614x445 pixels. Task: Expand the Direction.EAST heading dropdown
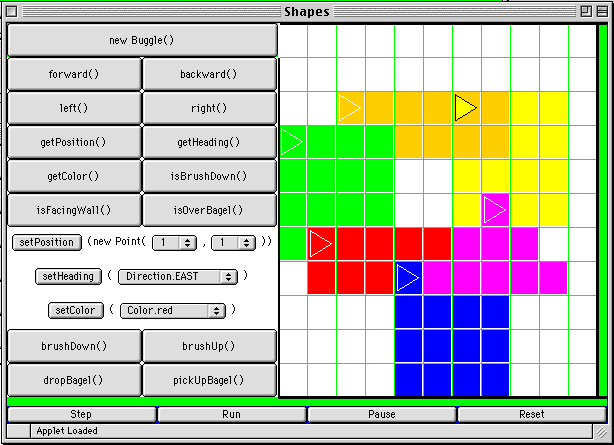point(178,276)
